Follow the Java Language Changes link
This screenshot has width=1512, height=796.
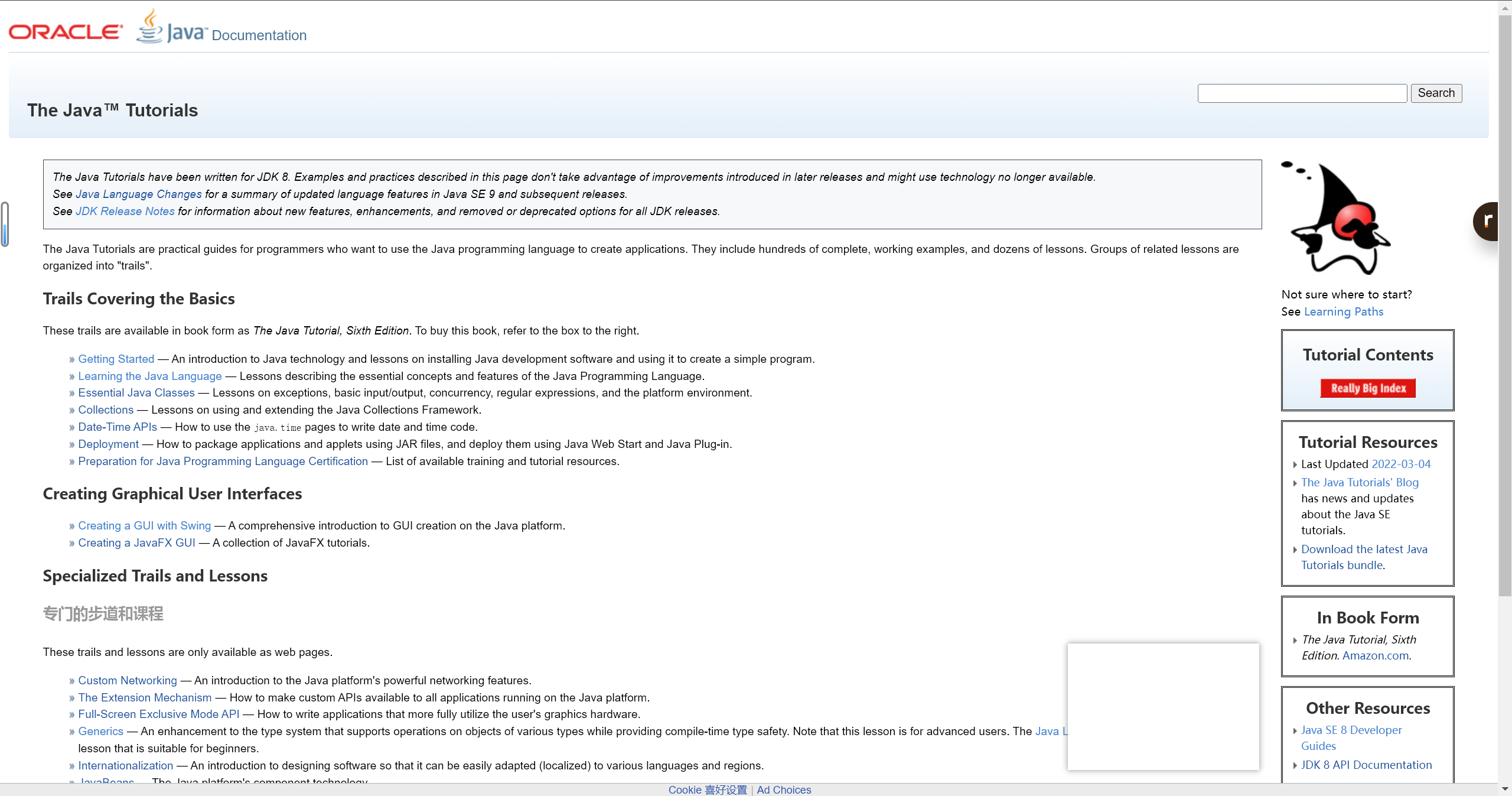138,194
